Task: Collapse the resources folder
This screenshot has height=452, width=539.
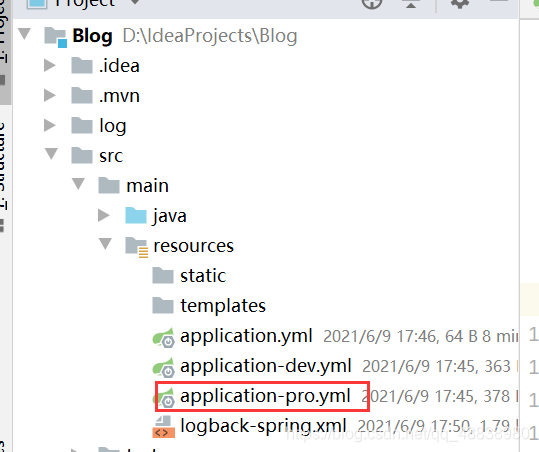Action: [x=105, y=244]
